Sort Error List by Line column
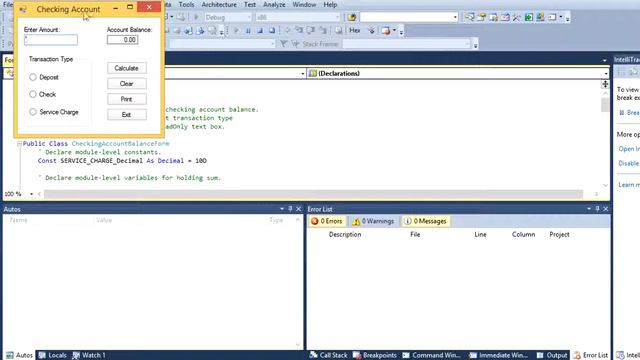Image resolution: width=640 pixels, height=360 pixels. click(x=480, y=234)
